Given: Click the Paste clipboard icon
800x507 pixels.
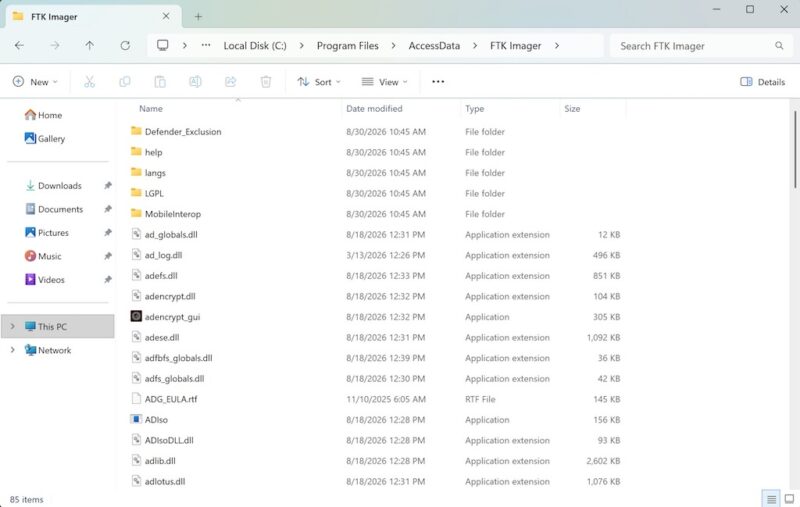Looking at the screenshot, I should (160, 82).
